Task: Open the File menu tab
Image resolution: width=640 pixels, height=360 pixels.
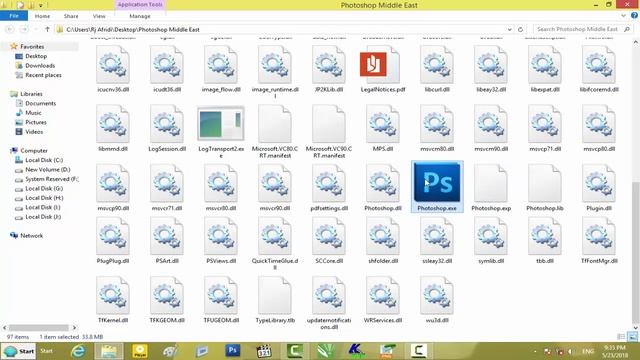Action: tap(14, 16)
